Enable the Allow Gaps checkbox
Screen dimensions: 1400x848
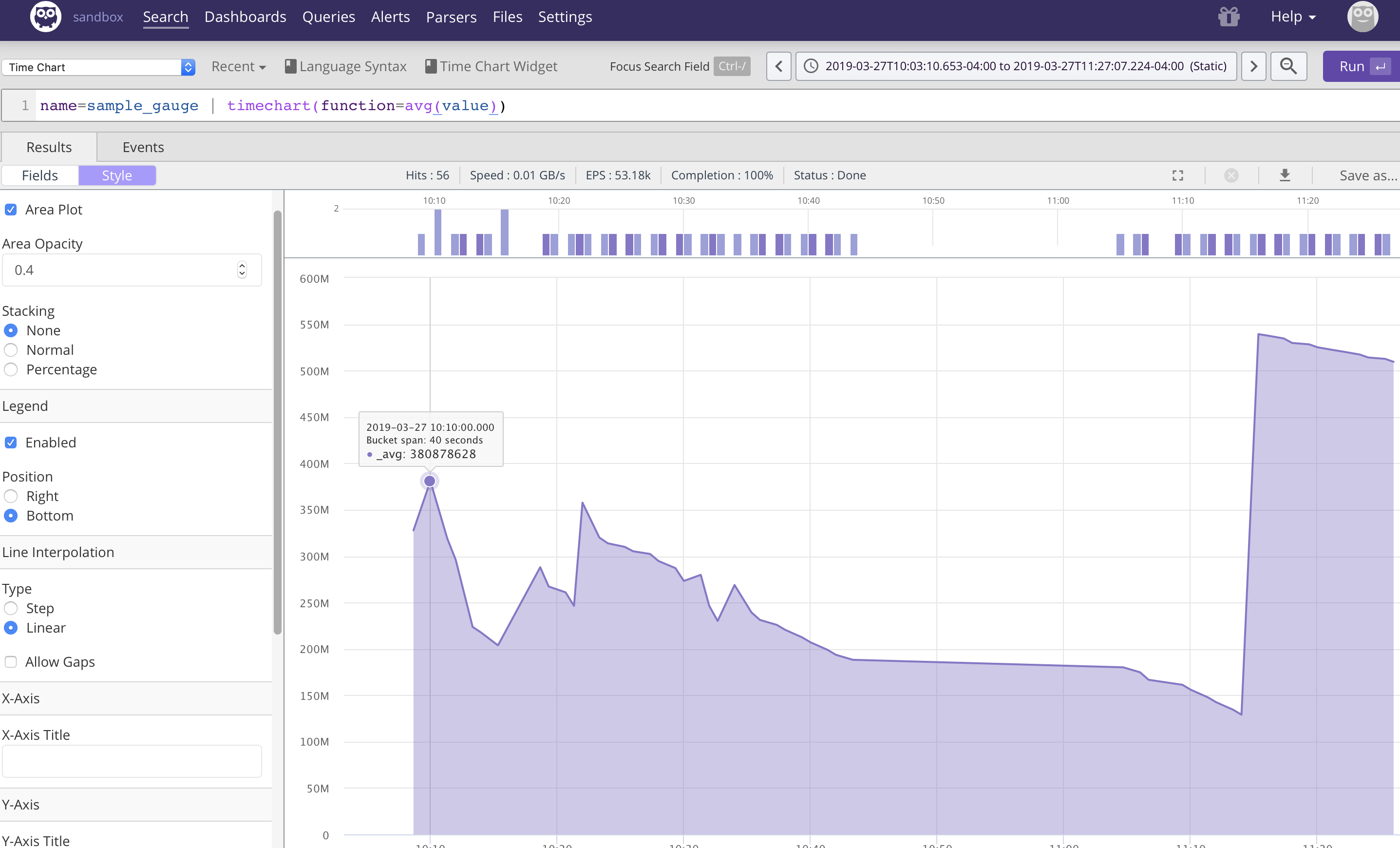[11, 661]
